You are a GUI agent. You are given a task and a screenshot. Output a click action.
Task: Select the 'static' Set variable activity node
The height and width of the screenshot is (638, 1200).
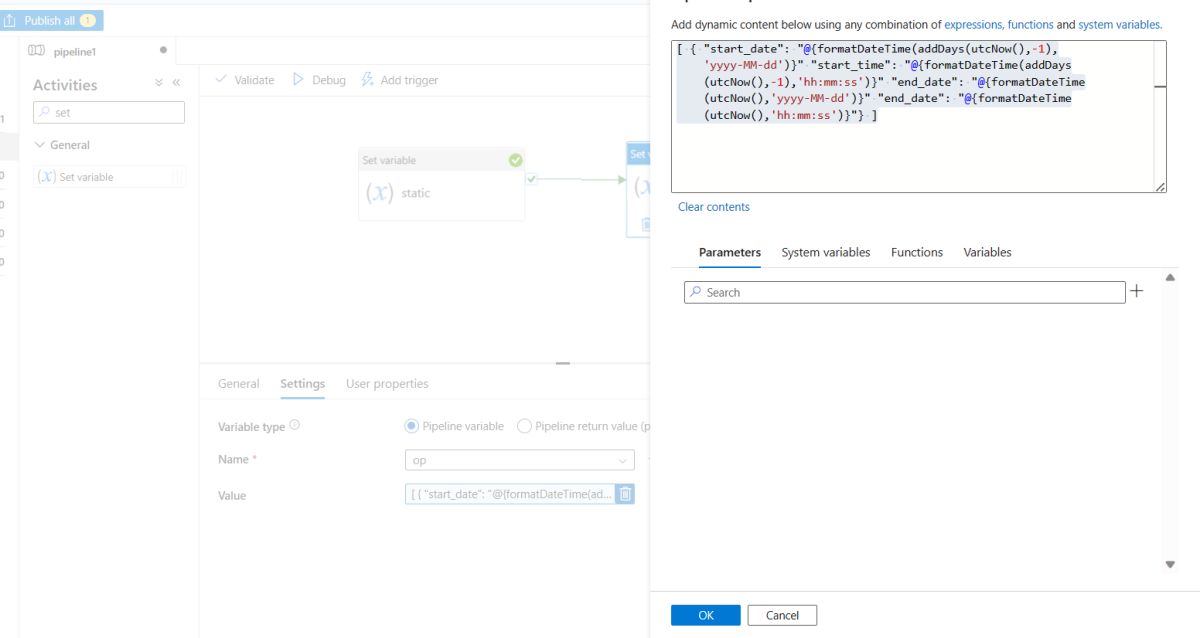click(441, 184)
